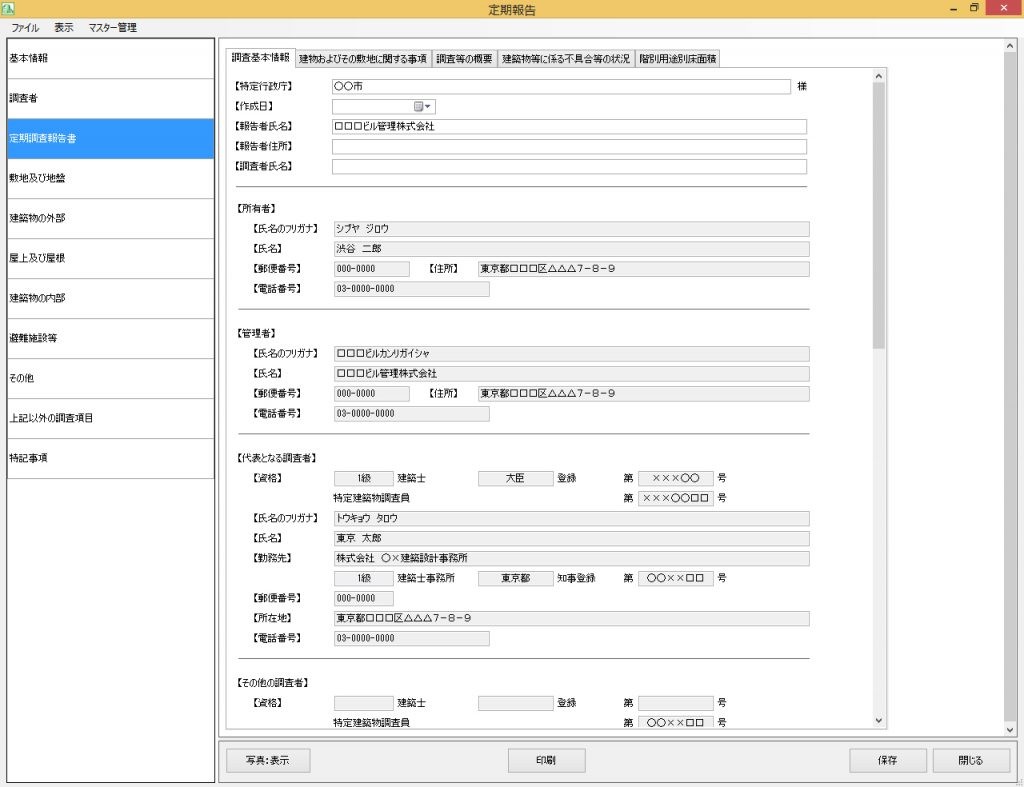The height and width of the screenshot is (787, 1024).
Task: Open 上記以外の調査項目 in the sidebar
Action: coord(110,419)
